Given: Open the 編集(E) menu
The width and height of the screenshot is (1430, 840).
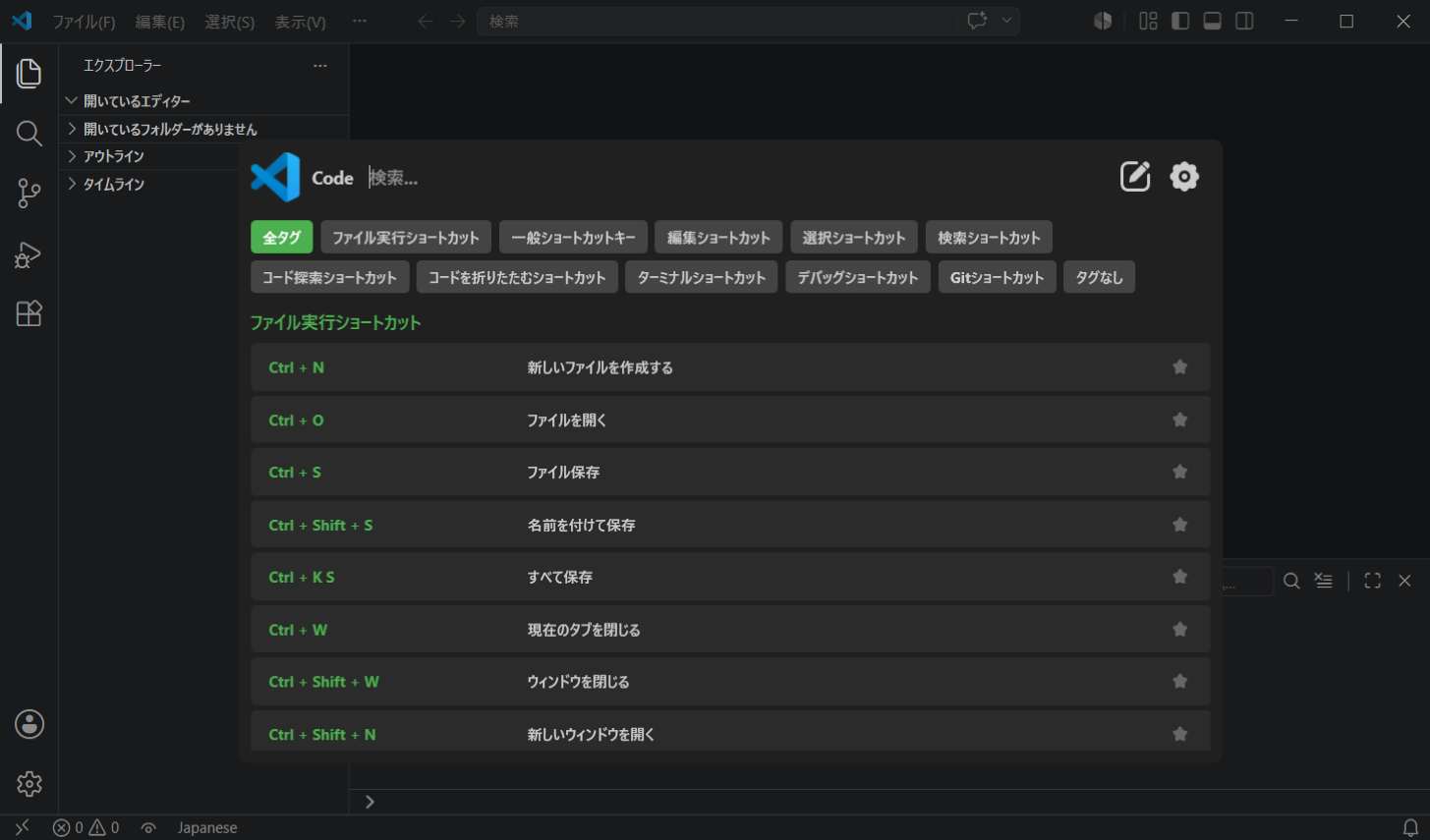Looking at the screenshot, I should click(x=160, y=22).
